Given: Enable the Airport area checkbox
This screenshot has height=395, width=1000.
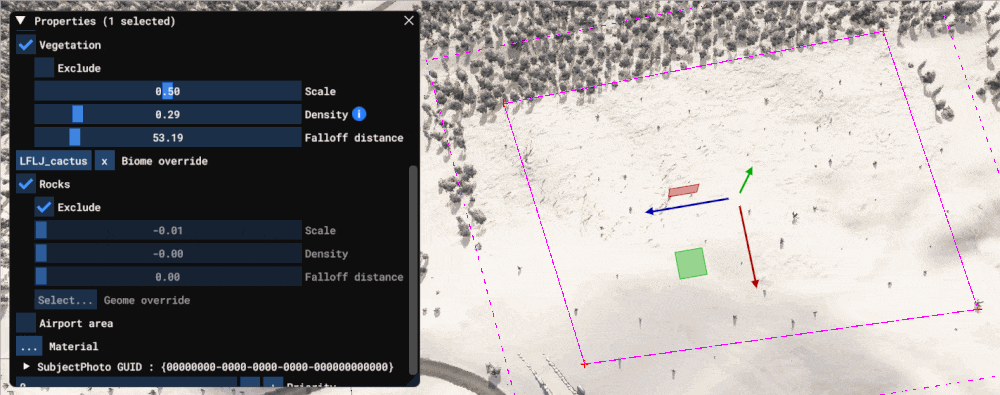Looking at the screenshot, I should 26,323.
